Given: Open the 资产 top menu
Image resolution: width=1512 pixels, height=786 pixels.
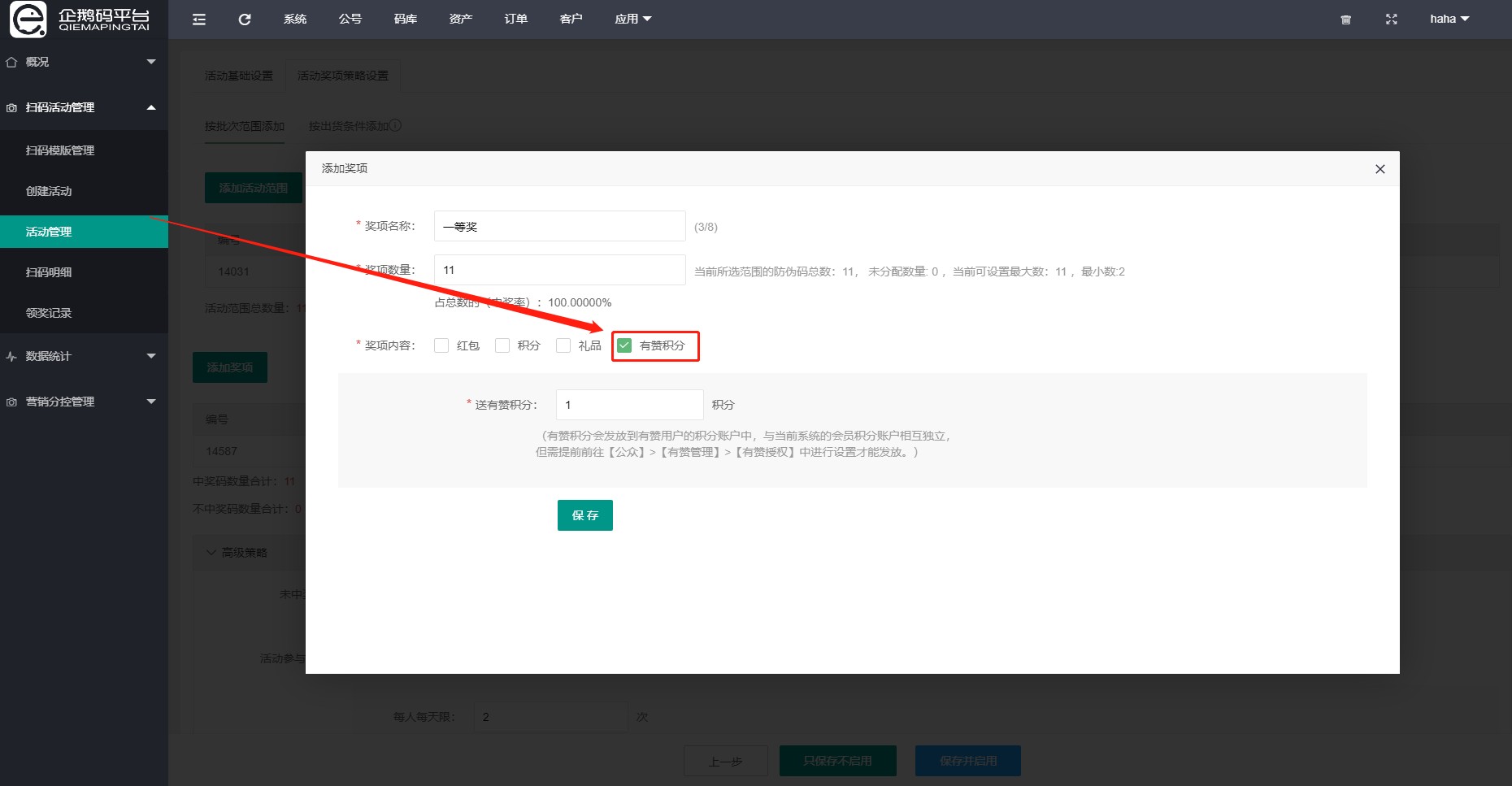Looking at the screenshot, I should (x=461, y=20).
